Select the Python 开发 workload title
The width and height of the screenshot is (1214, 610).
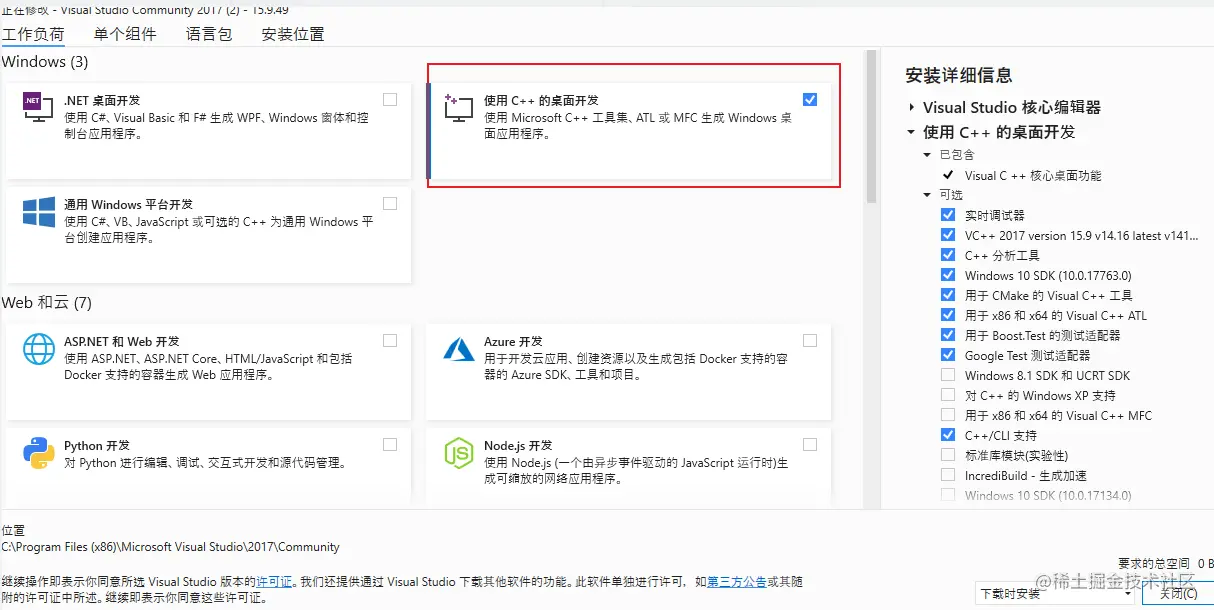coord(97,446)
